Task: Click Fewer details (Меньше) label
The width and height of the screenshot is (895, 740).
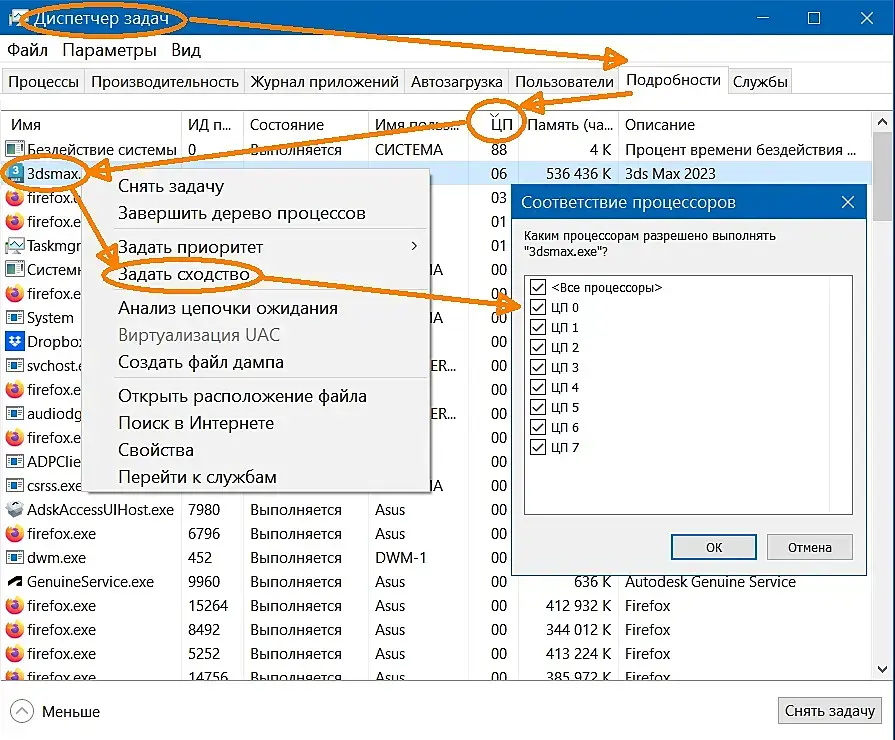Action: [x=71, y=711]
